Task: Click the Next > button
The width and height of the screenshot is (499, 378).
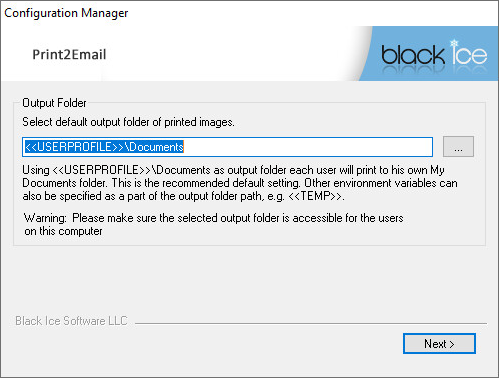Action: [439, 343]
